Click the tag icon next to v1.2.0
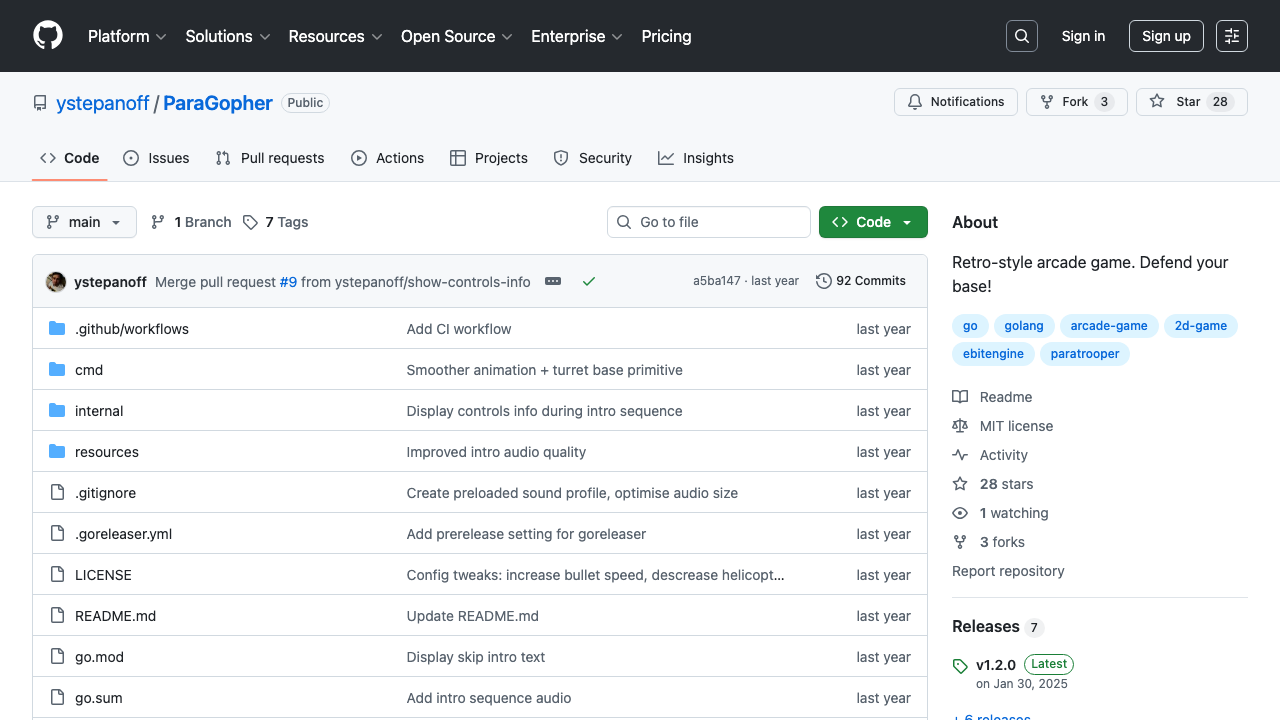Image resolution: width=1280 pixels, height=720 pixels. (x=959, y=664)
